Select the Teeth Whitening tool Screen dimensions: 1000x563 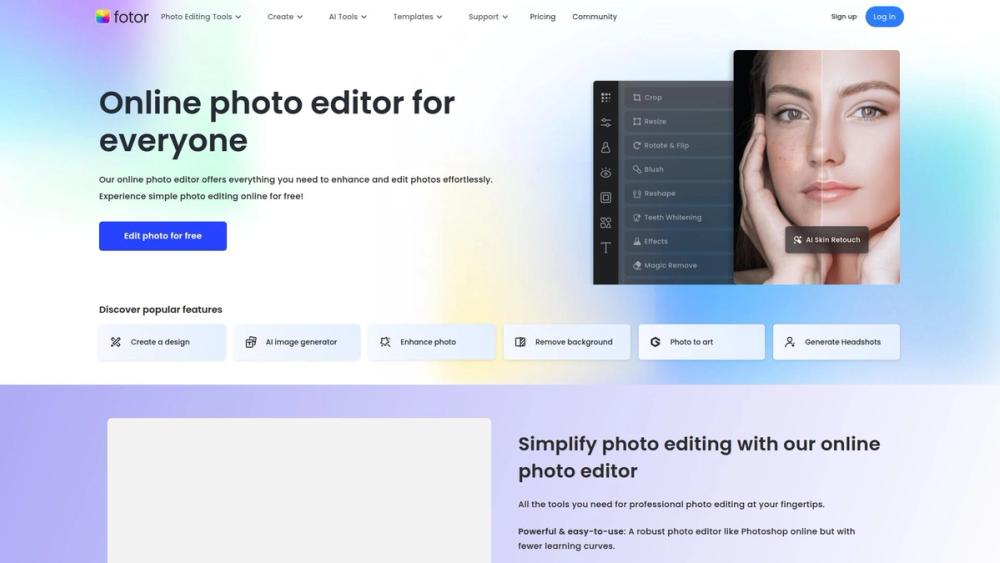[x=678, y=217]
